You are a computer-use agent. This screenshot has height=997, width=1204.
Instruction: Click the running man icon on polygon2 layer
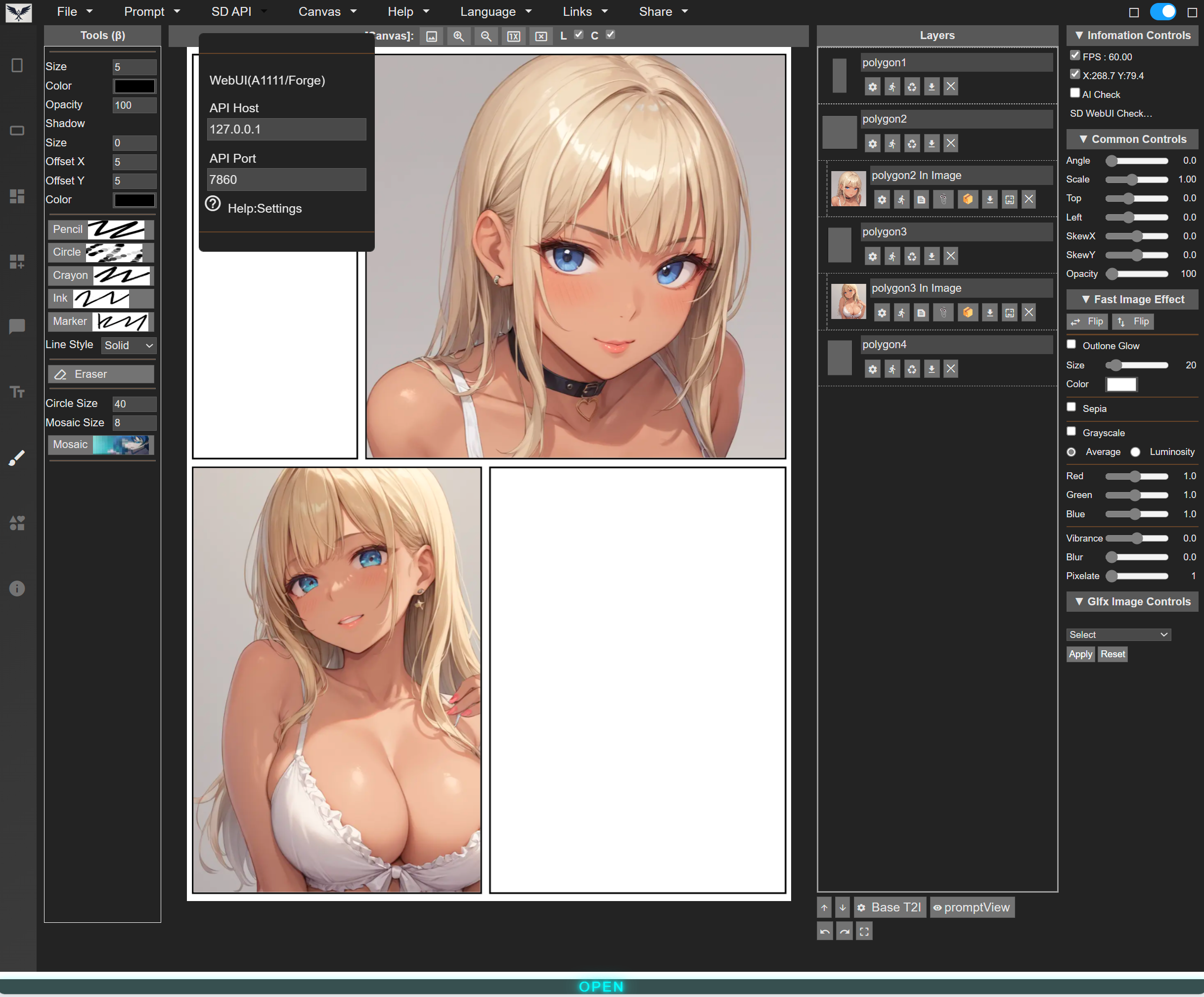tap(892, 143)
